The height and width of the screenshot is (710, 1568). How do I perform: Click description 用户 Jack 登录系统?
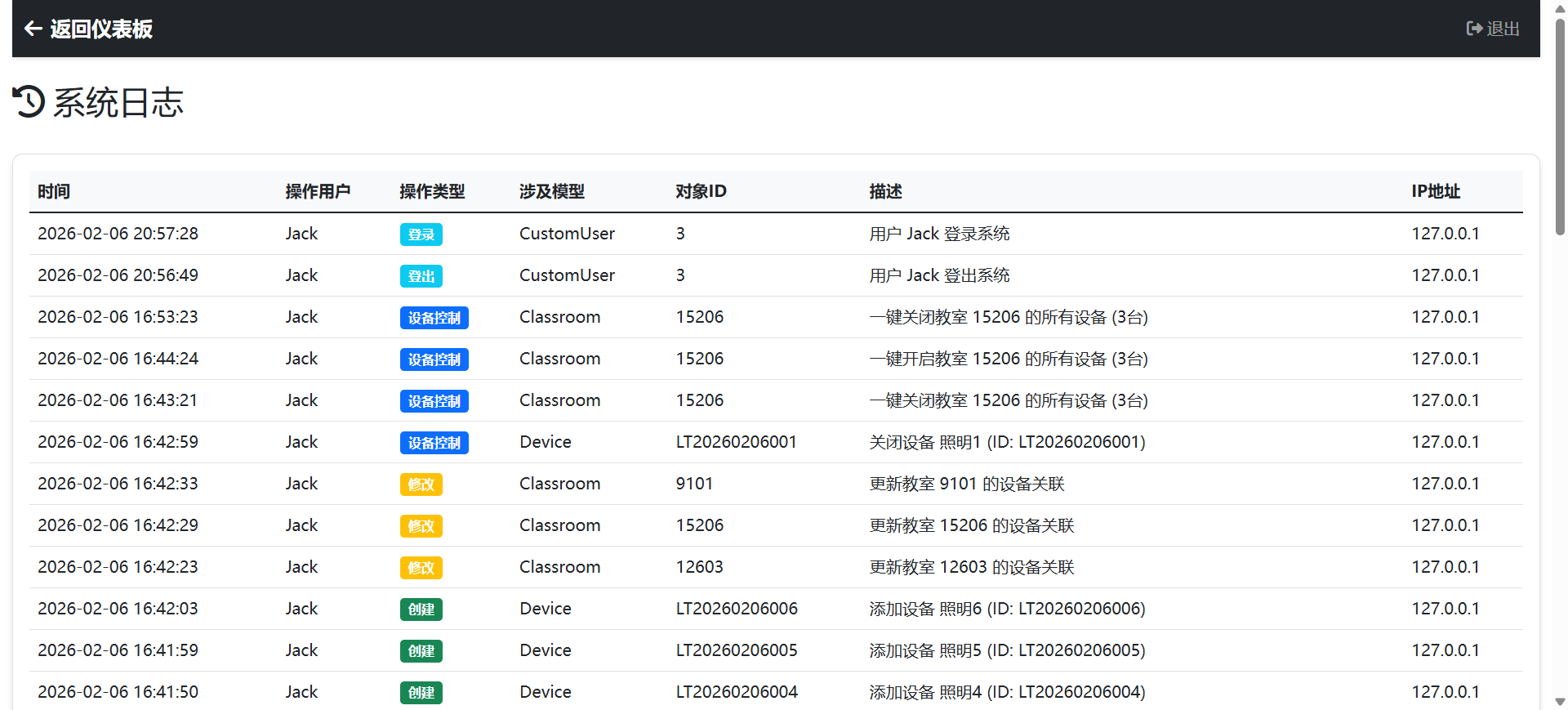(939, 234)
